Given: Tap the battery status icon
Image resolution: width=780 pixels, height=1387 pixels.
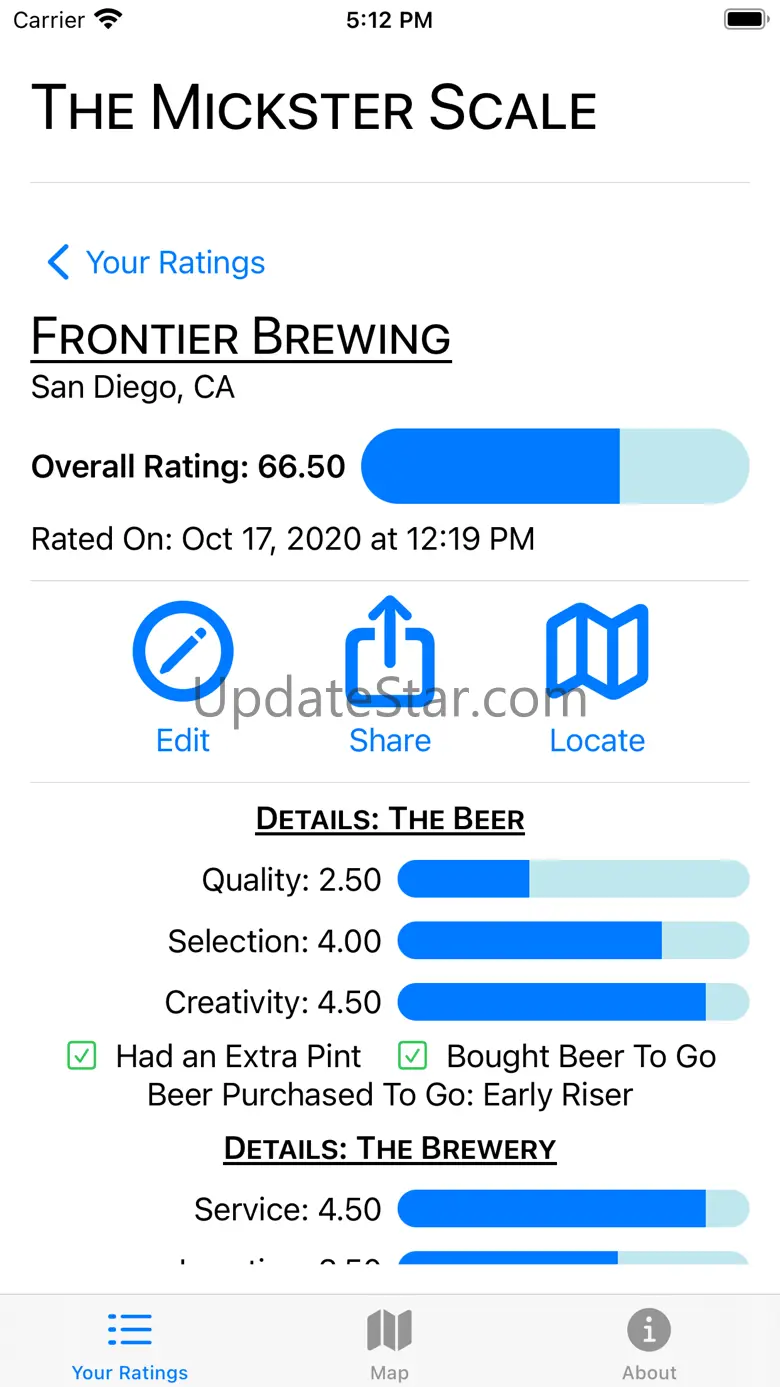Looking at the screenshot, I should pyautogui.click(x=744, y=20).
